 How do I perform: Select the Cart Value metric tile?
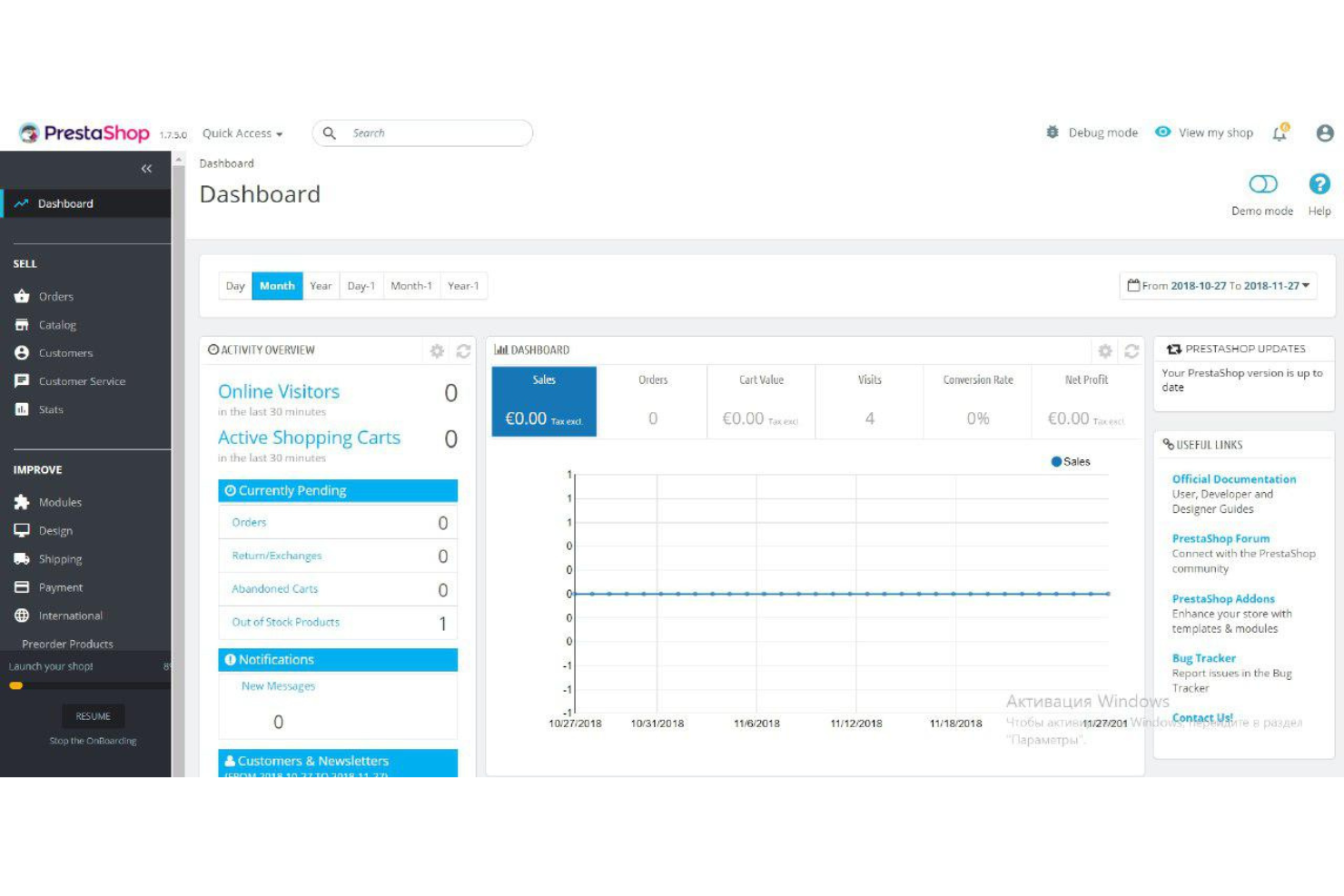coord(761,401)
